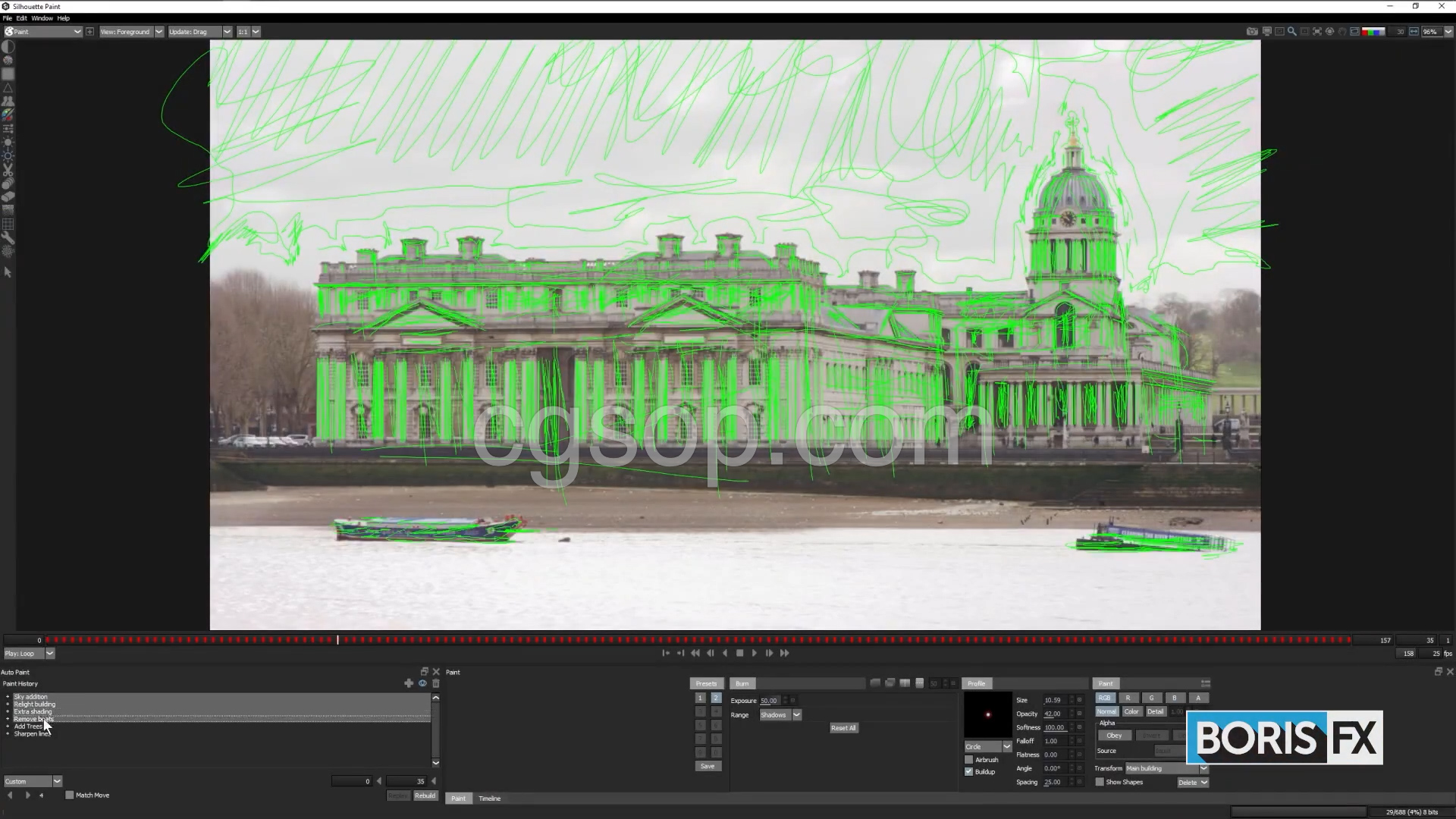Image resolution: width=1456 pixels, height=819 pixels.
Task: Click the trash icon in Paint History
Action: (x=436, y=683)
